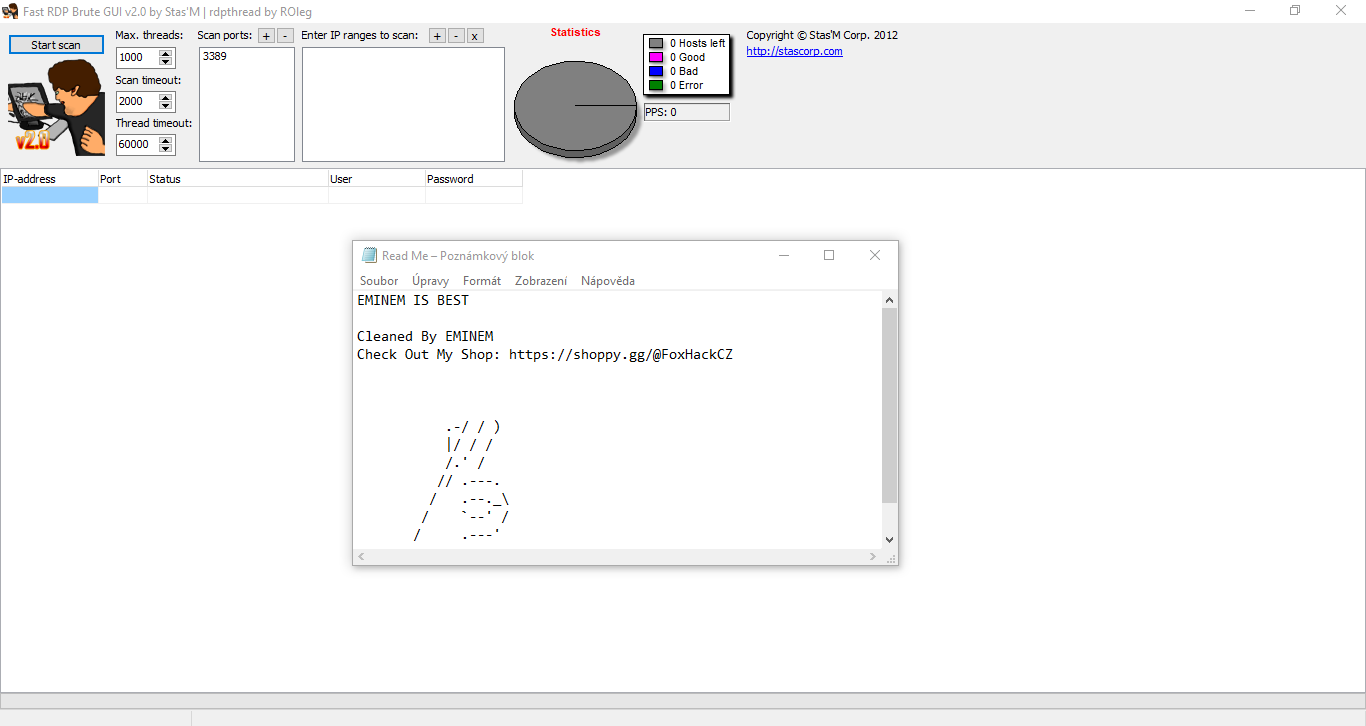This screenshot has height=726, width=1366.
Task: Click the Notepad vertical scrollbar up arrow
Action: pos(890,300)
